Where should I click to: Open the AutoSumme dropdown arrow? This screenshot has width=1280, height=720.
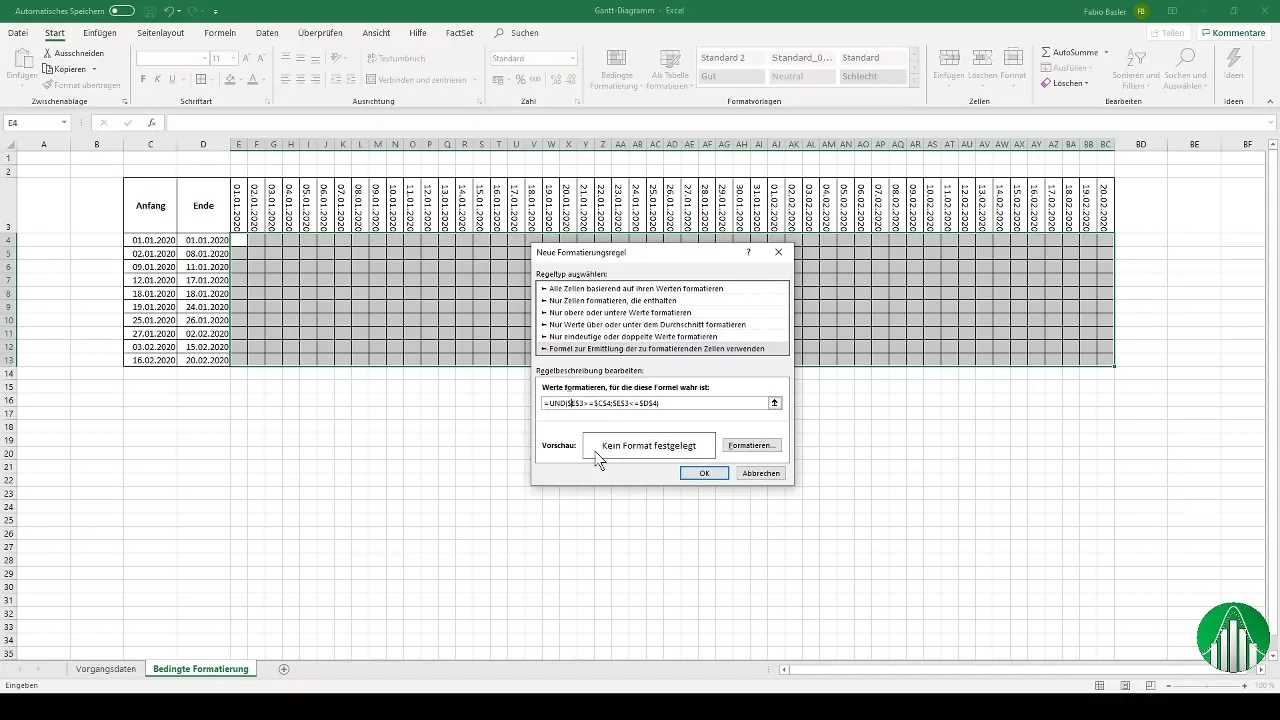coord(1106,52)
